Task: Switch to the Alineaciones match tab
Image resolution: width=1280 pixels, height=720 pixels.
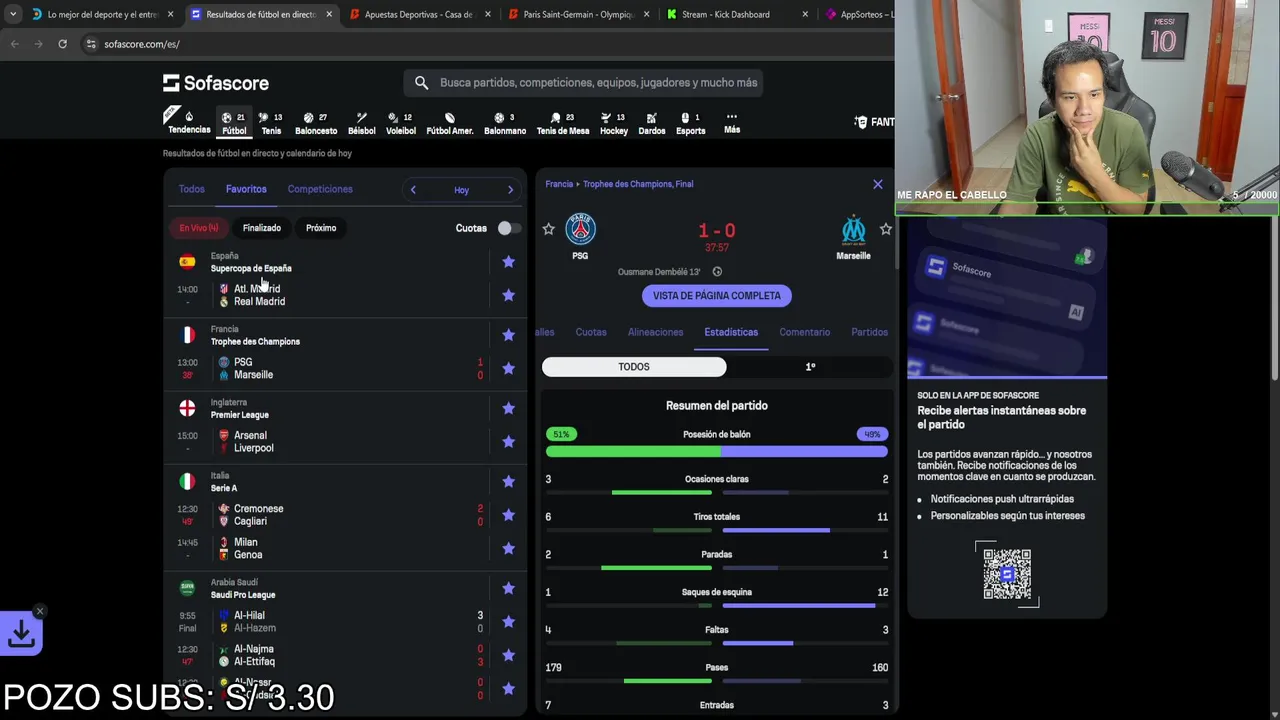Action: (x=655, y=332)
